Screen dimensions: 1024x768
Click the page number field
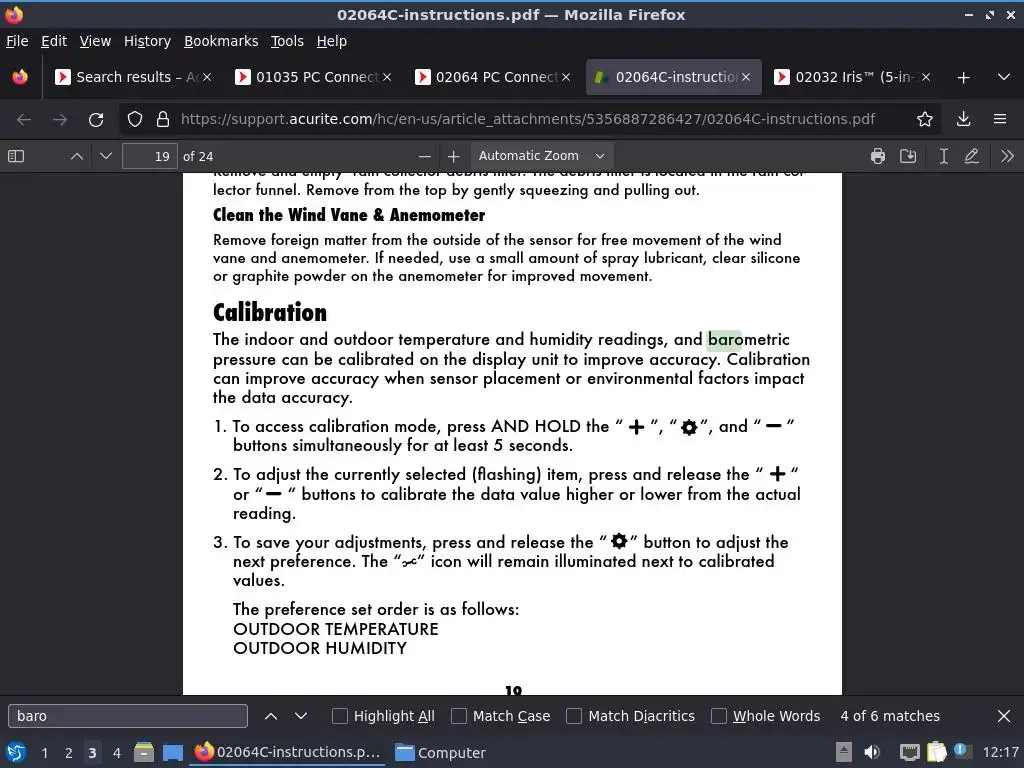pyautogui.click(x=150, y=156)
